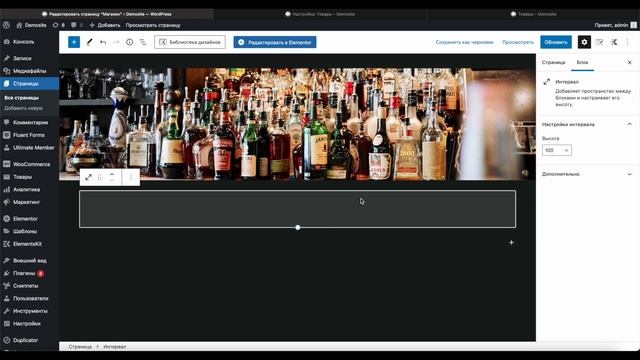This screenshot has height=360, width=640.
Task: Click Редактировать в Elementor button
Action: [x=275, y=42]
